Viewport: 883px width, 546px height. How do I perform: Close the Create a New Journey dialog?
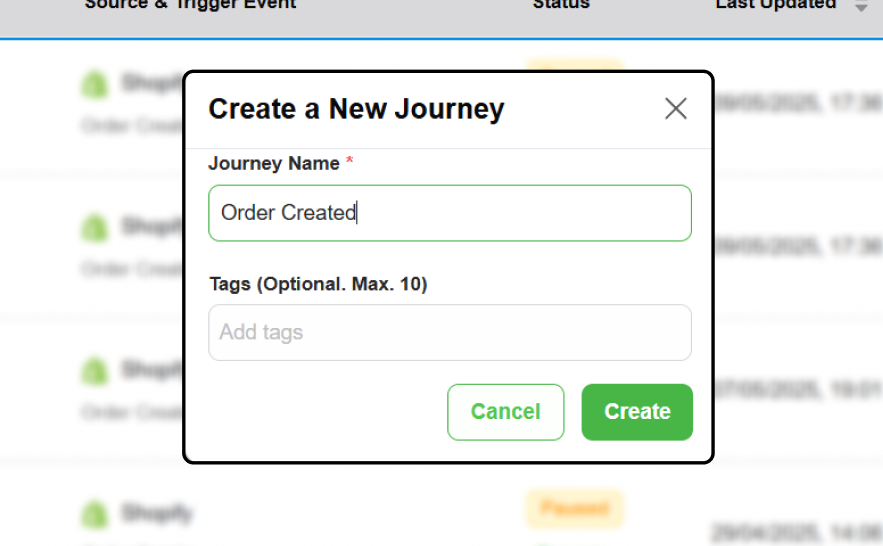676,109
